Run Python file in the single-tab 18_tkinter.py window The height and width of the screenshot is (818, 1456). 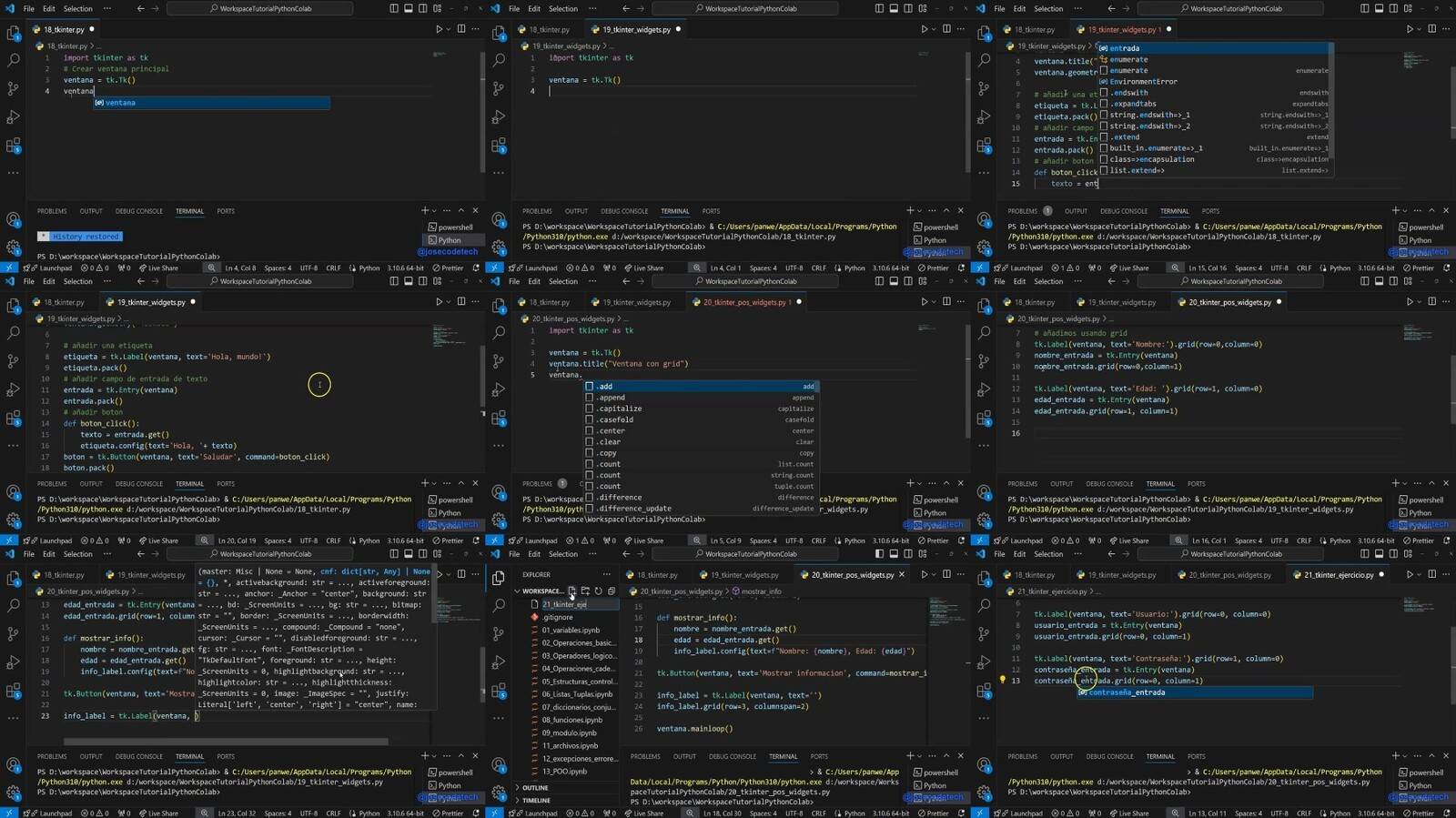coord(439,29)
